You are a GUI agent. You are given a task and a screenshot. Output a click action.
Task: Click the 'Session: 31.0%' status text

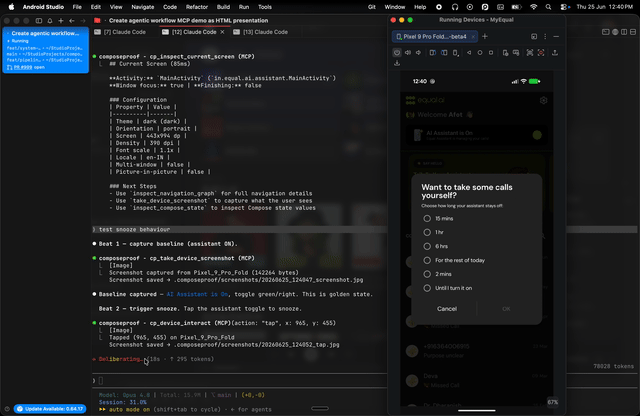(x=122, y=402)
